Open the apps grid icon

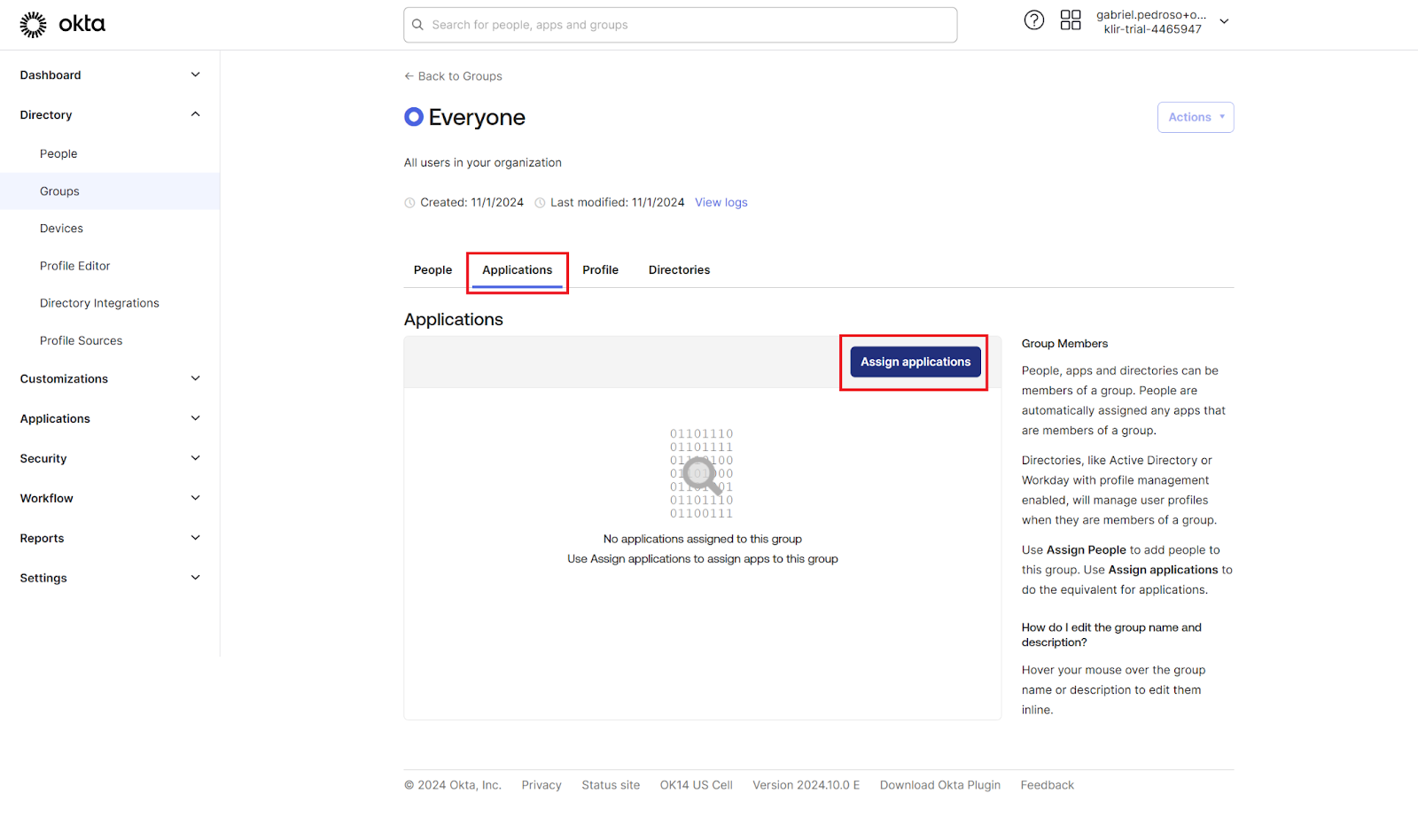pos(1071,20)
